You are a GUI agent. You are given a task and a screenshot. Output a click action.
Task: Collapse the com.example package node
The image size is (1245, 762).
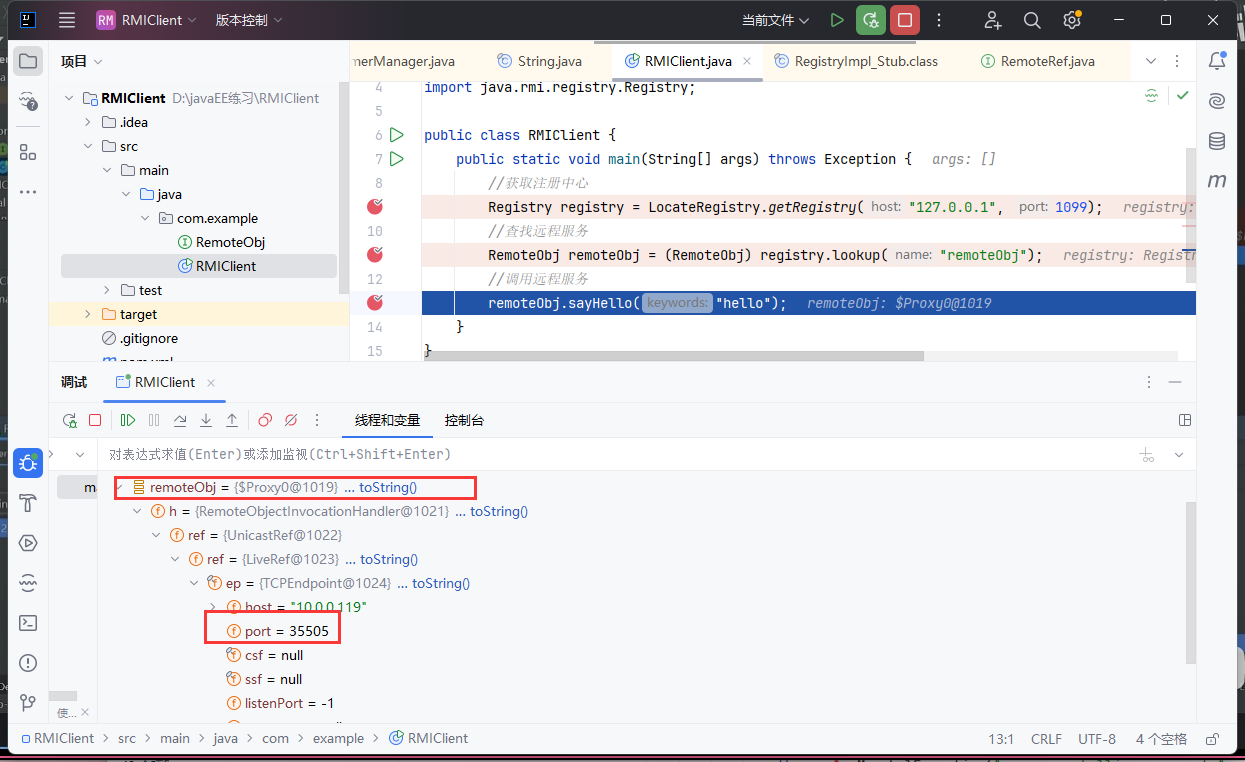(145, 218)
